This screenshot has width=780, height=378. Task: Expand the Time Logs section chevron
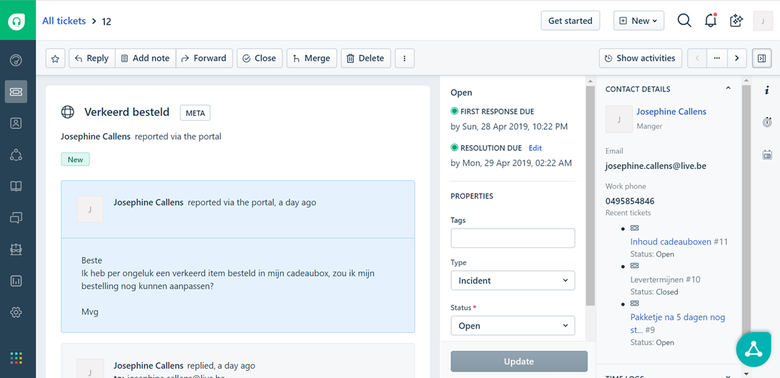tap(728, 376)
